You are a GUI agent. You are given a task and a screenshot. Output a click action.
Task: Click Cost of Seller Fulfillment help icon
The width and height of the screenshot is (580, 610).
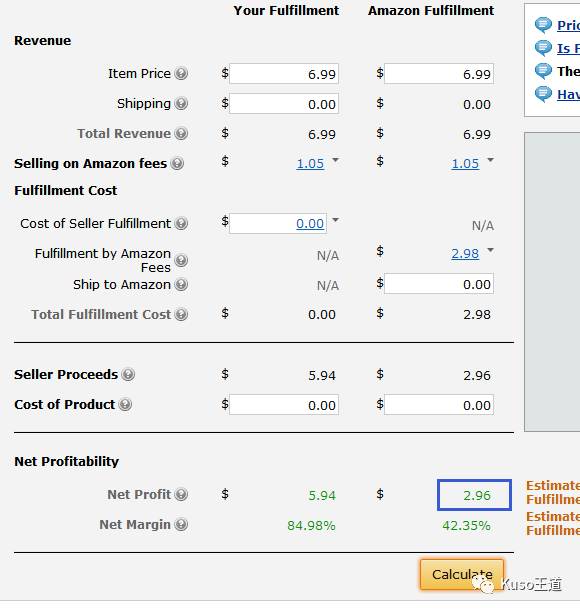(181, 223)
